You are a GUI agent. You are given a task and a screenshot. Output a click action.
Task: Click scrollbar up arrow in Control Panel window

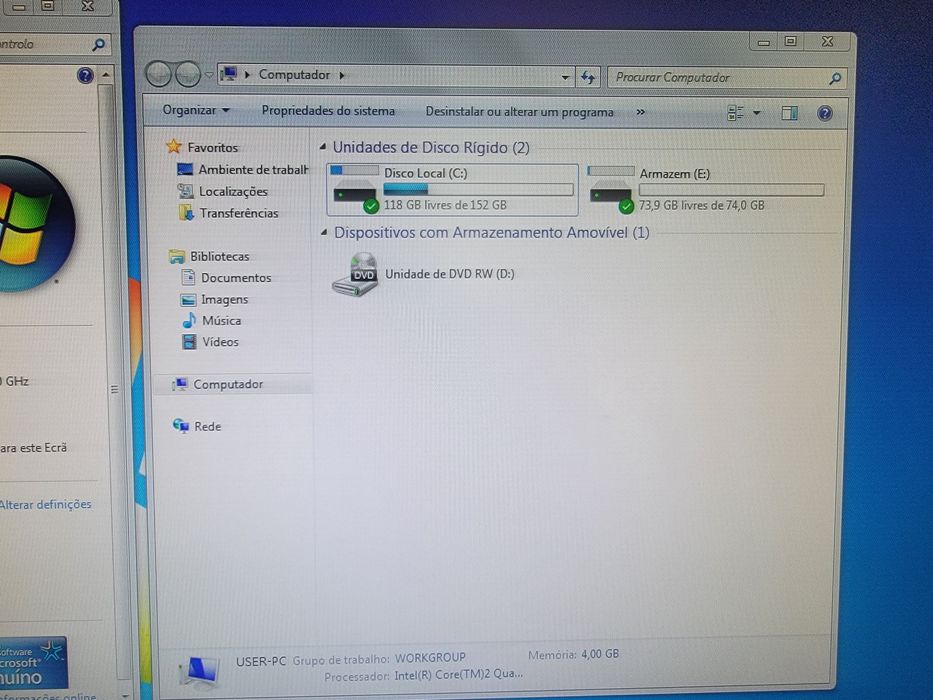pos(106,75)
